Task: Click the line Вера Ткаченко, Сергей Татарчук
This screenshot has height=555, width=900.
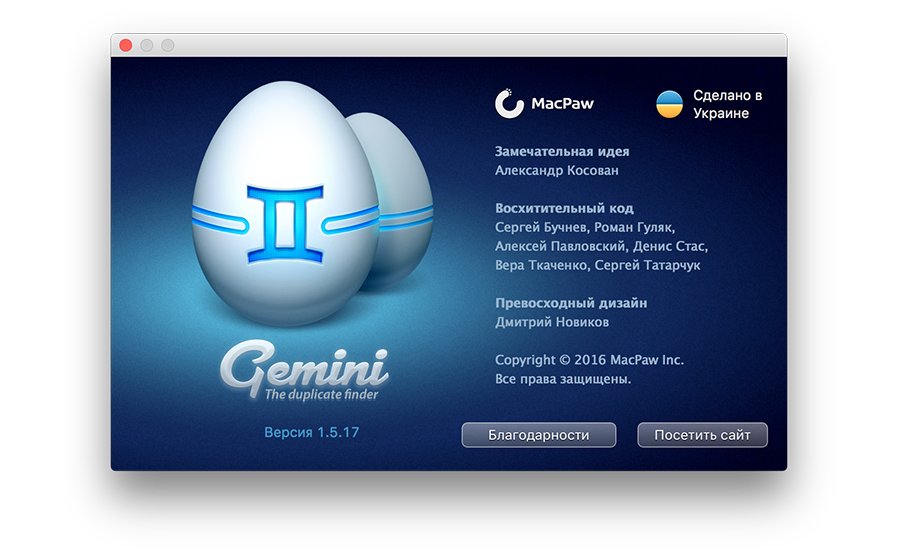Action: [598, 265]
